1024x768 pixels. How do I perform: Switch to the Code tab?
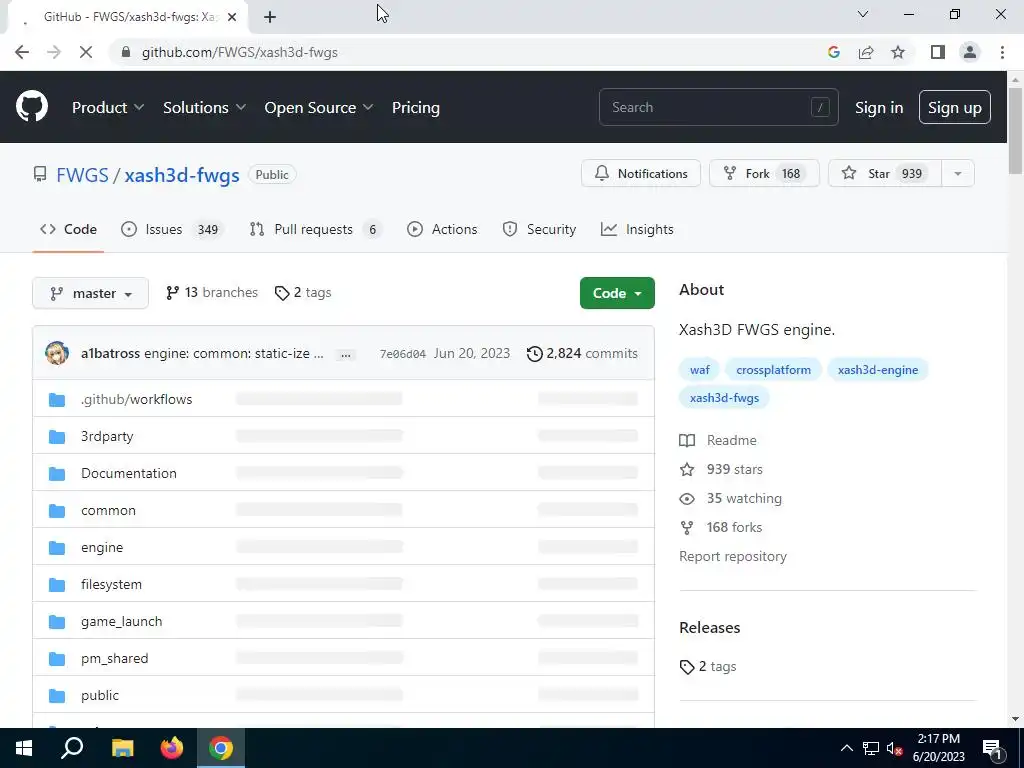click(x=68, y=229)
